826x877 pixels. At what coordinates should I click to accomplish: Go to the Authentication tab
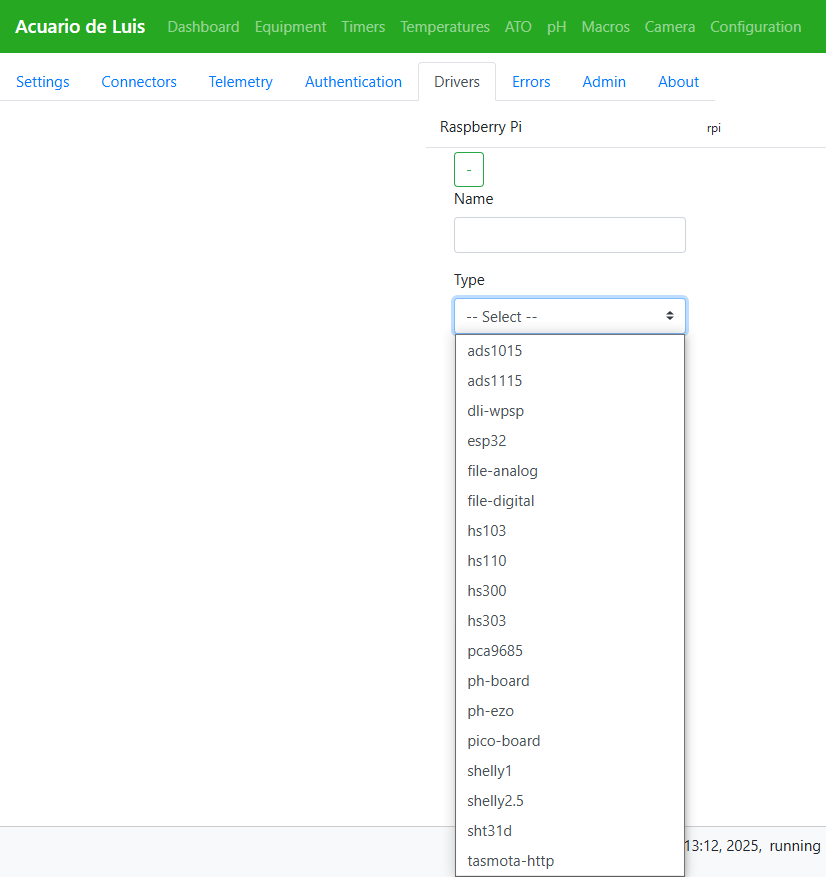tap(353, 82)
